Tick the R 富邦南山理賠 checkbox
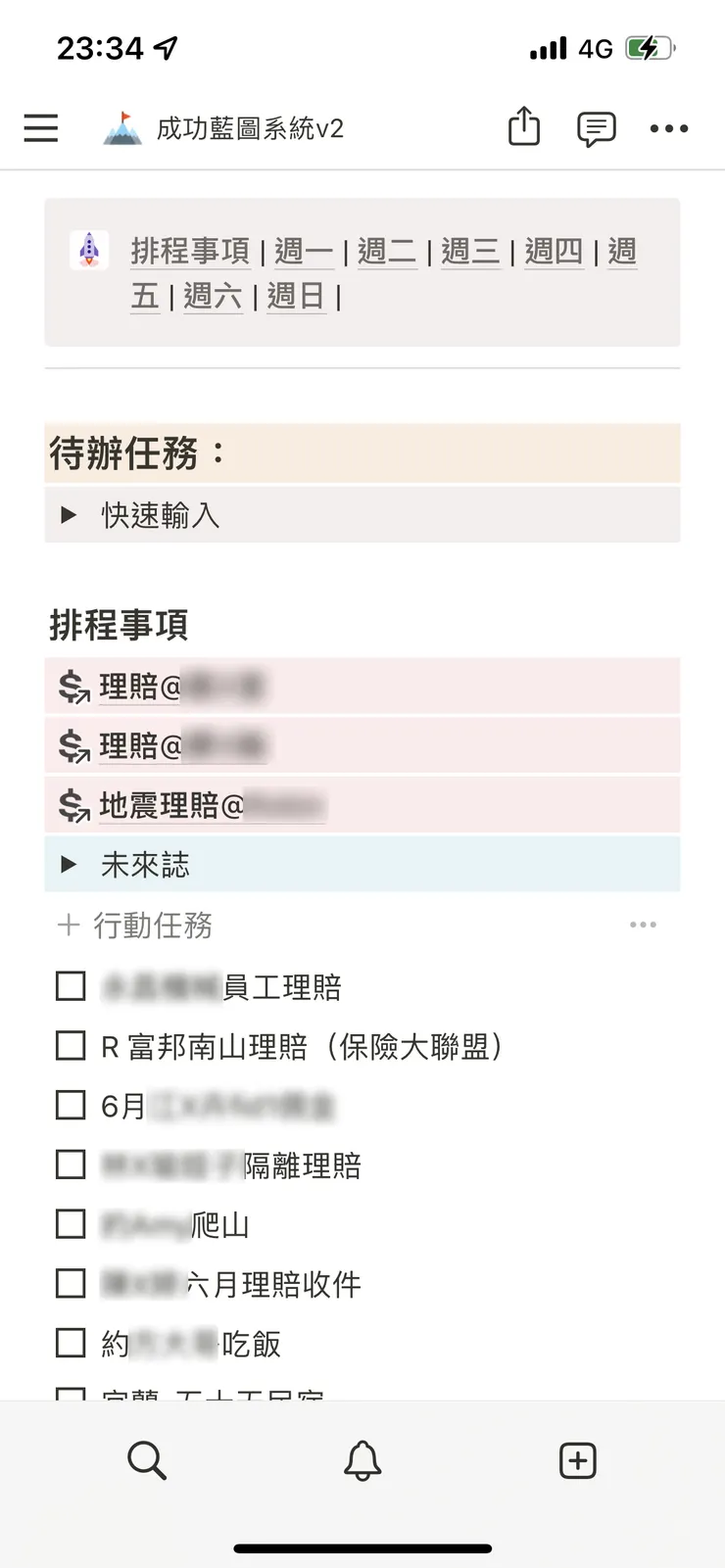Image resolution: width=725 pixels, height=1568 pixels. click(71, 1046)
